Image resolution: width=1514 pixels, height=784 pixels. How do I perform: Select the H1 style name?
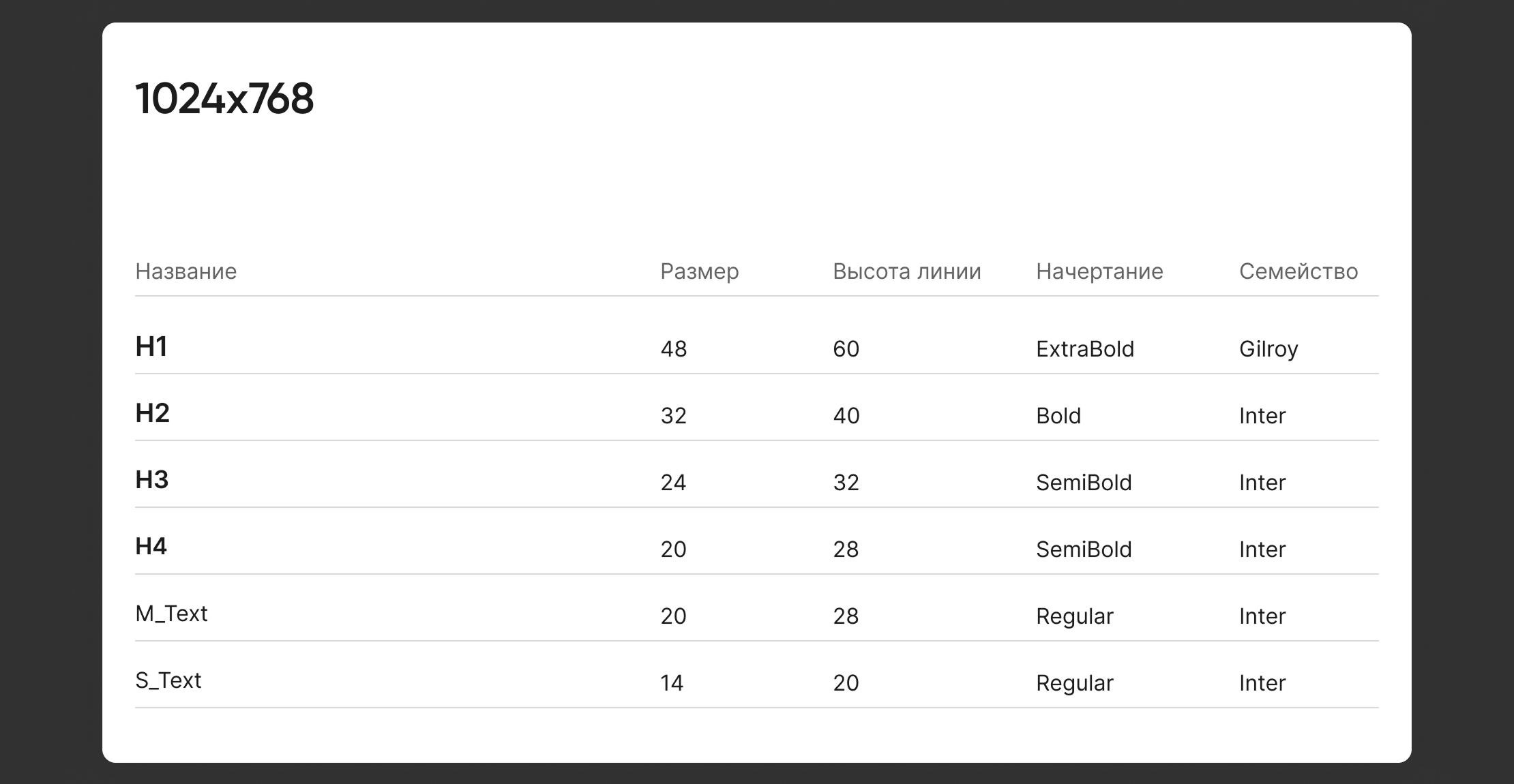[x=151, y=346]
